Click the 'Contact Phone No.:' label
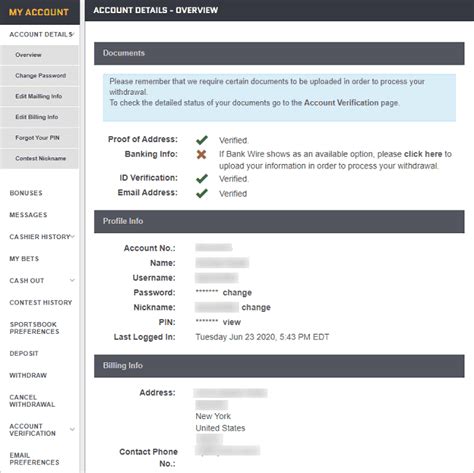 coord(148,458)
